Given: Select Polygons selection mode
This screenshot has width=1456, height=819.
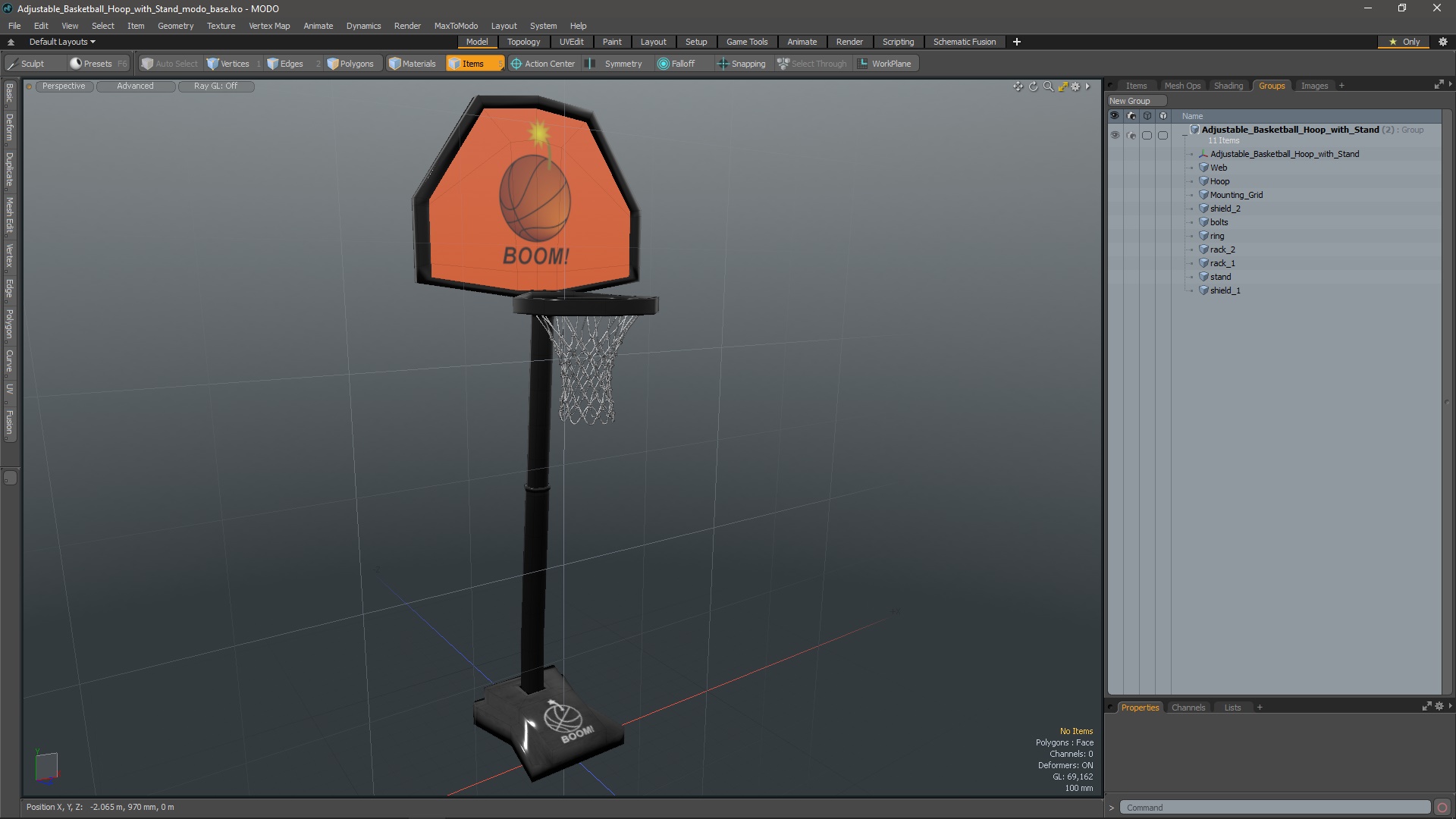Looking at the screenshot, I should coord(350,64).
